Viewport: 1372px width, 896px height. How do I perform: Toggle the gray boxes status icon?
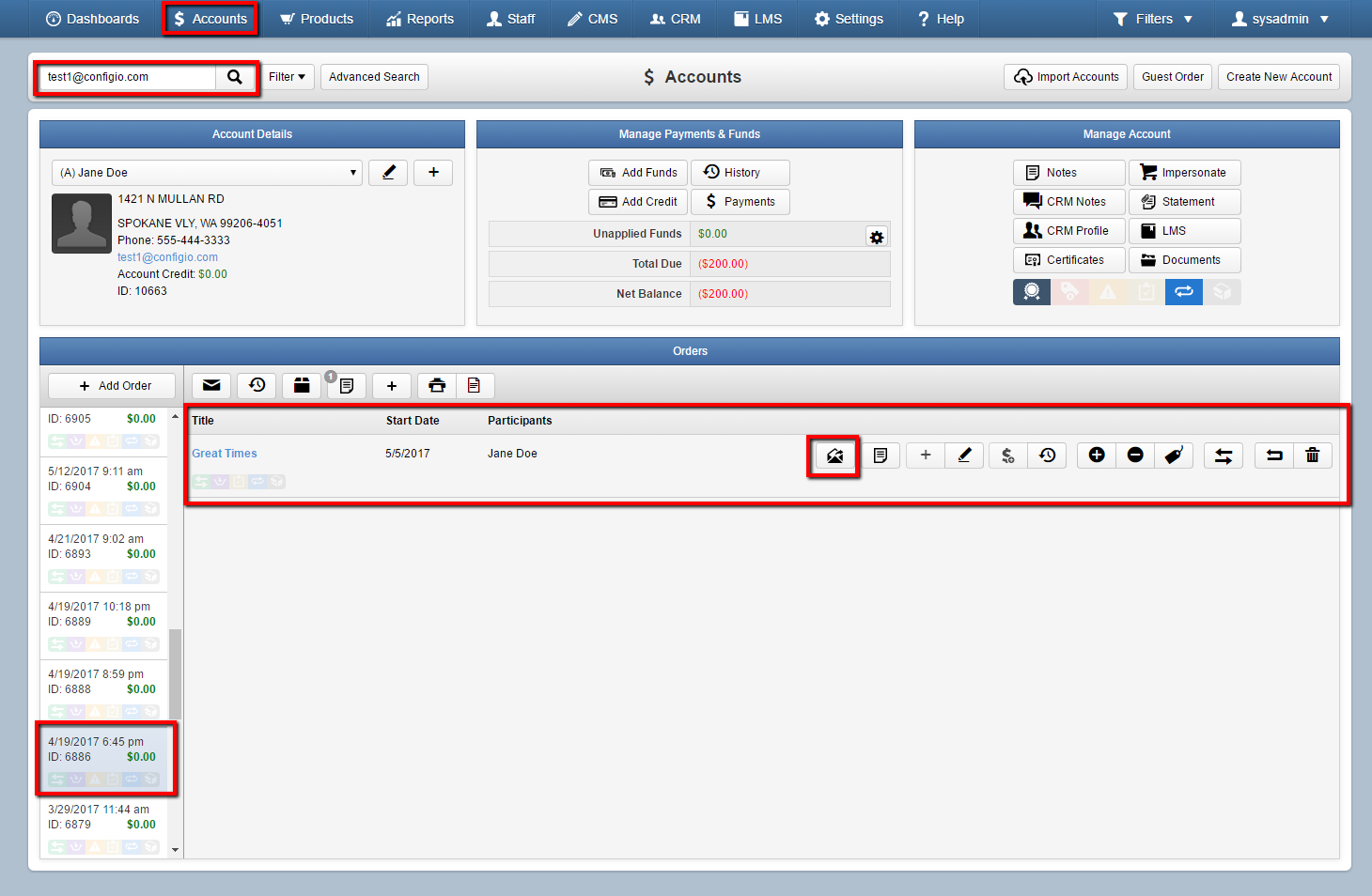(1222, 292)
